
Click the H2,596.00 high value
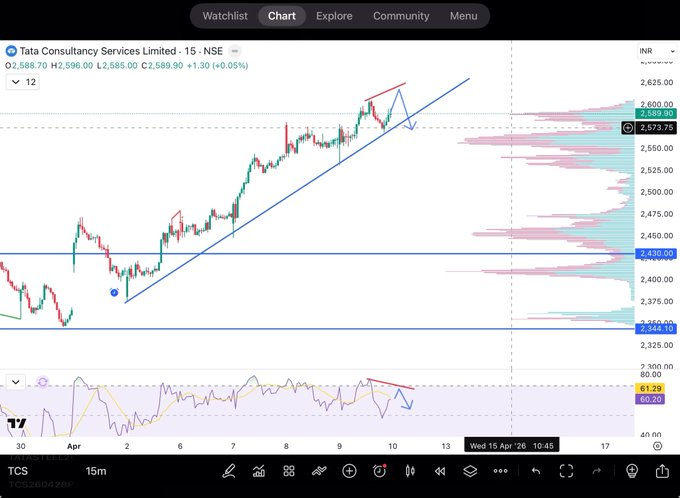click(72, 66)
